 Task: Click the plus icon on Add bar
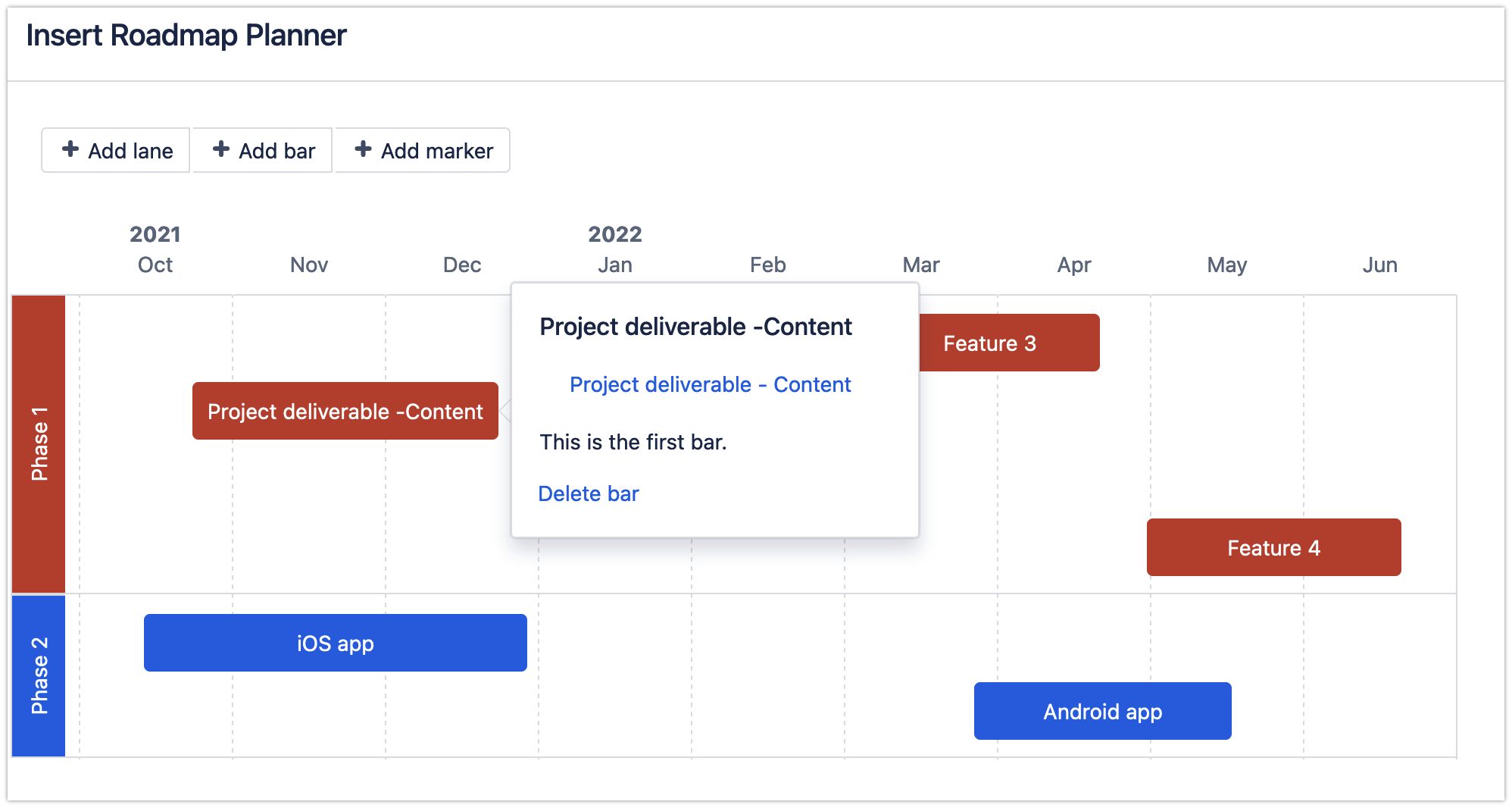[222, 150]
